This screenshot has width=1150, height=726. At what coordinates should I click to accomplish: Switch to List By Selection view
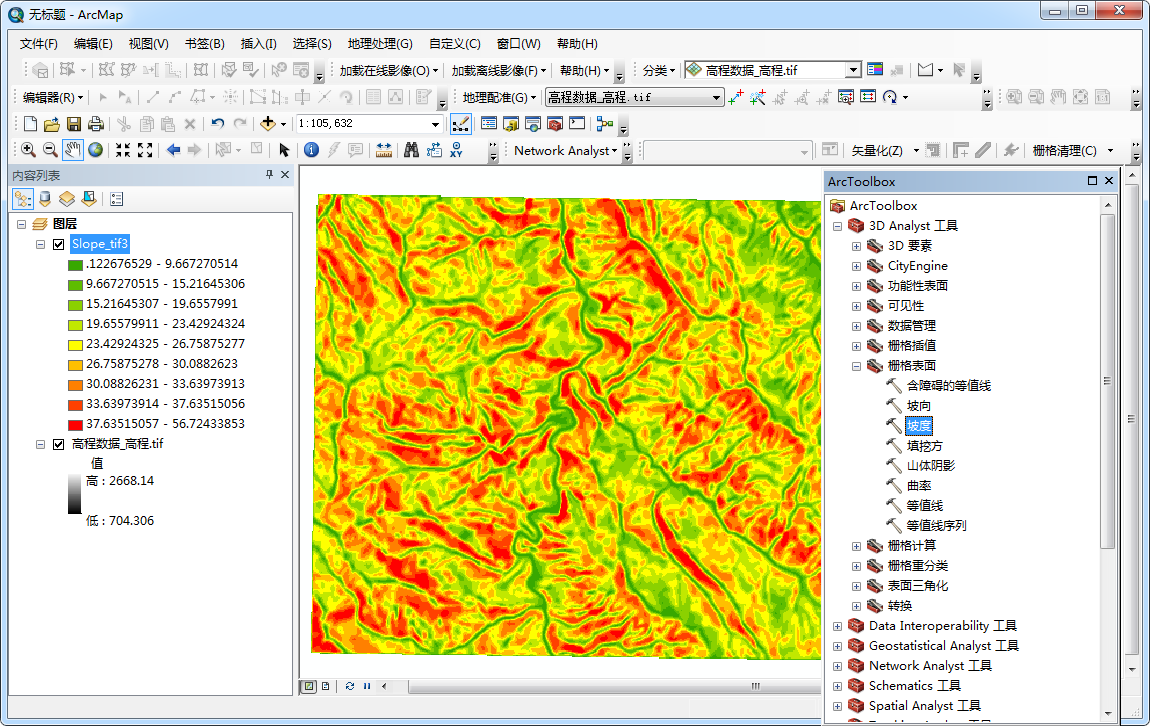[89, 199]
